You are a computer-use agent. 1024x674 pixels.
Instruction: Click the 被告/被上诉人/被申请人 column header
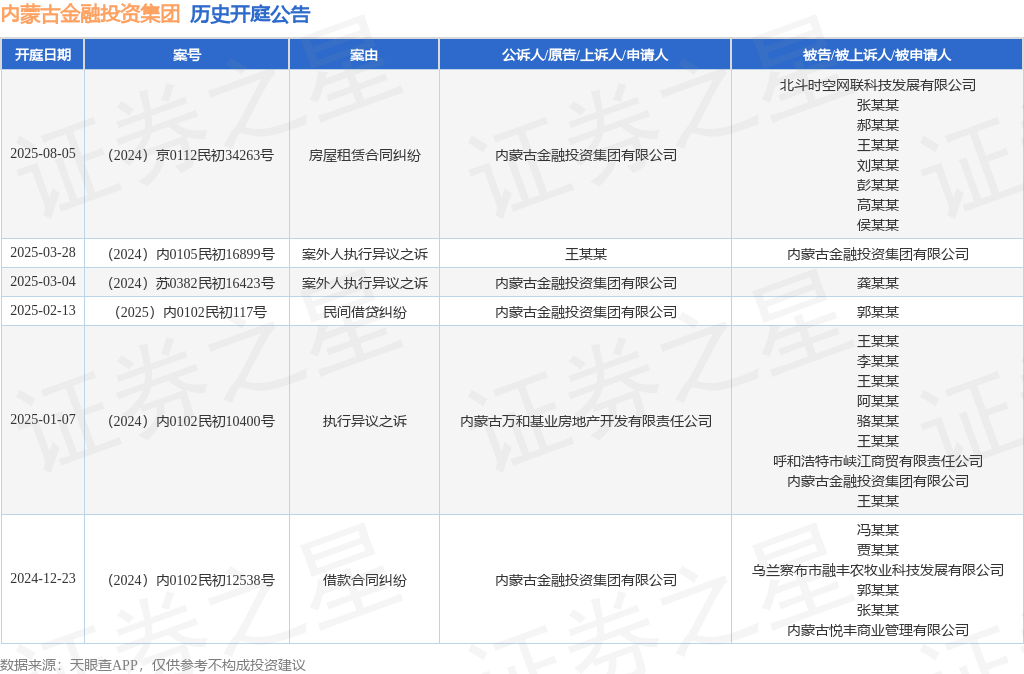877,54
